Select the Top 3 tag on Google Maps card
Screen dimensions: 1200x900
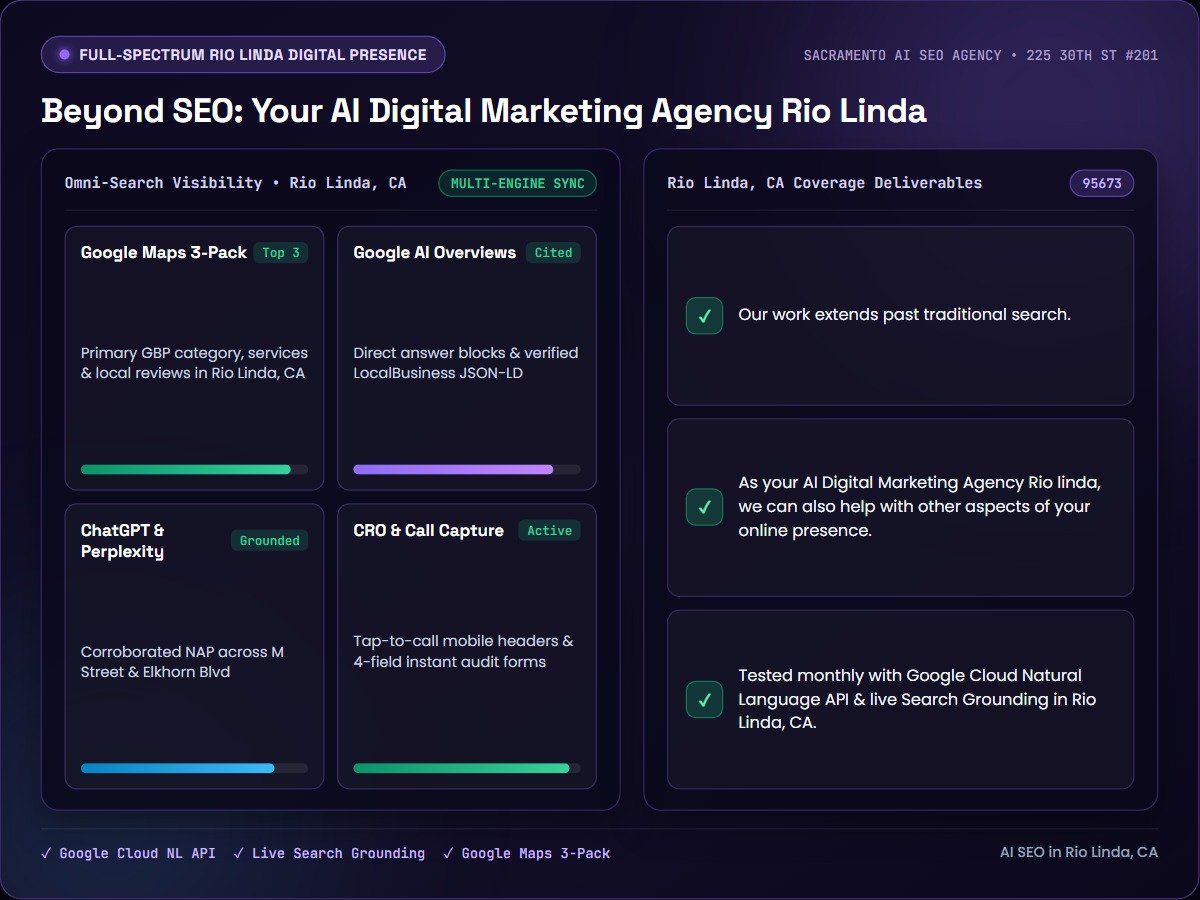point(281,253)
